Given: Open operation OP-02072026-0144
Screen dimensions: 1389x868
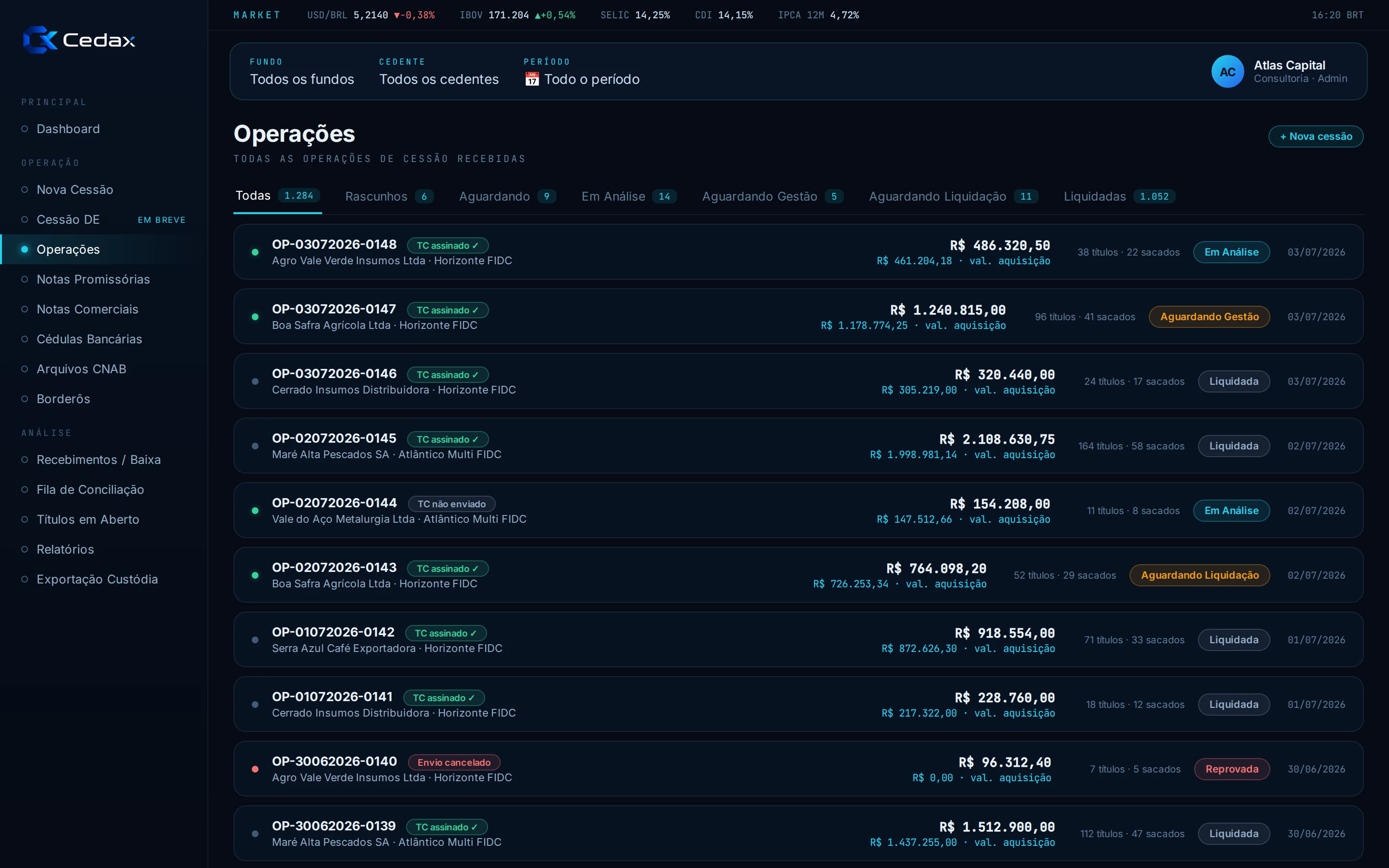Looking at the screenshot, I should pos(798,510).
